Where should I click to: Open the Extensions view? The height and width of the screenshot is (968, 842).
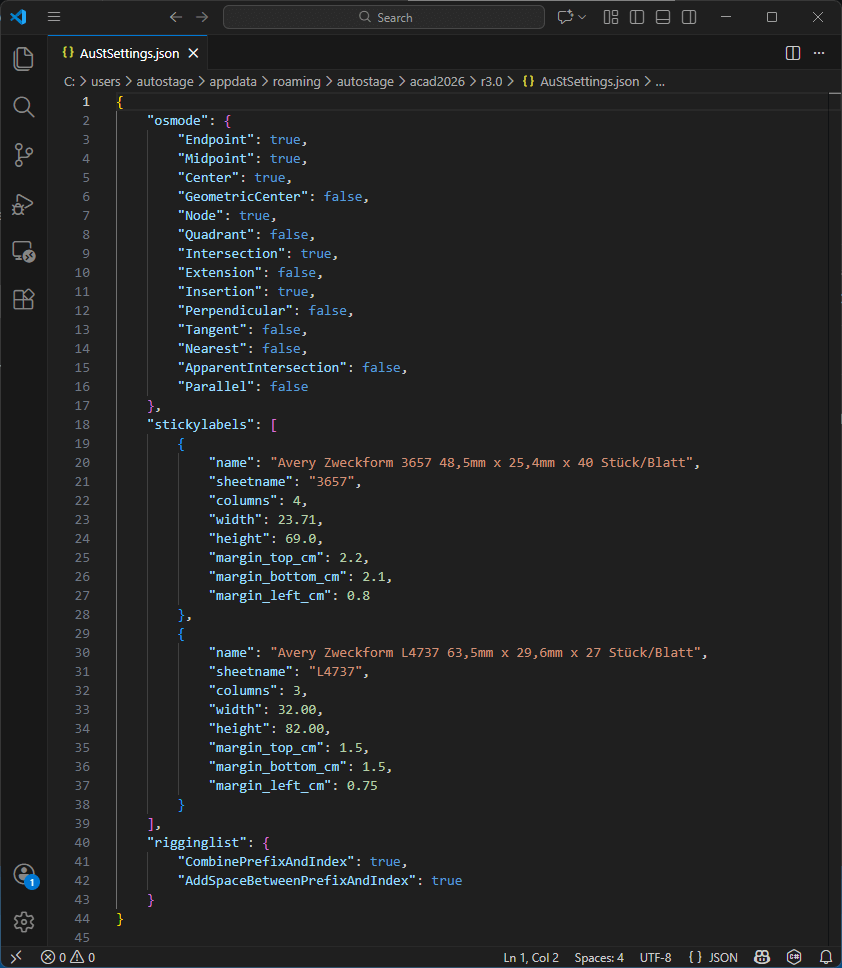point(24,299)
